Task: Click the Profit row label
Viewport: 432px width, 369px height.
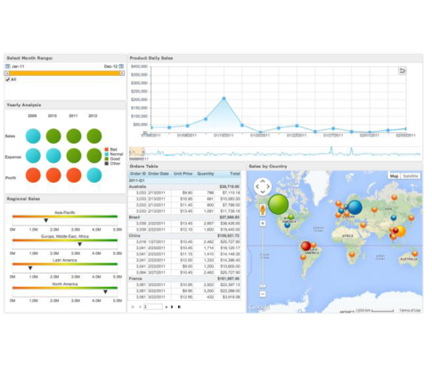Action: tap(10, 178)
